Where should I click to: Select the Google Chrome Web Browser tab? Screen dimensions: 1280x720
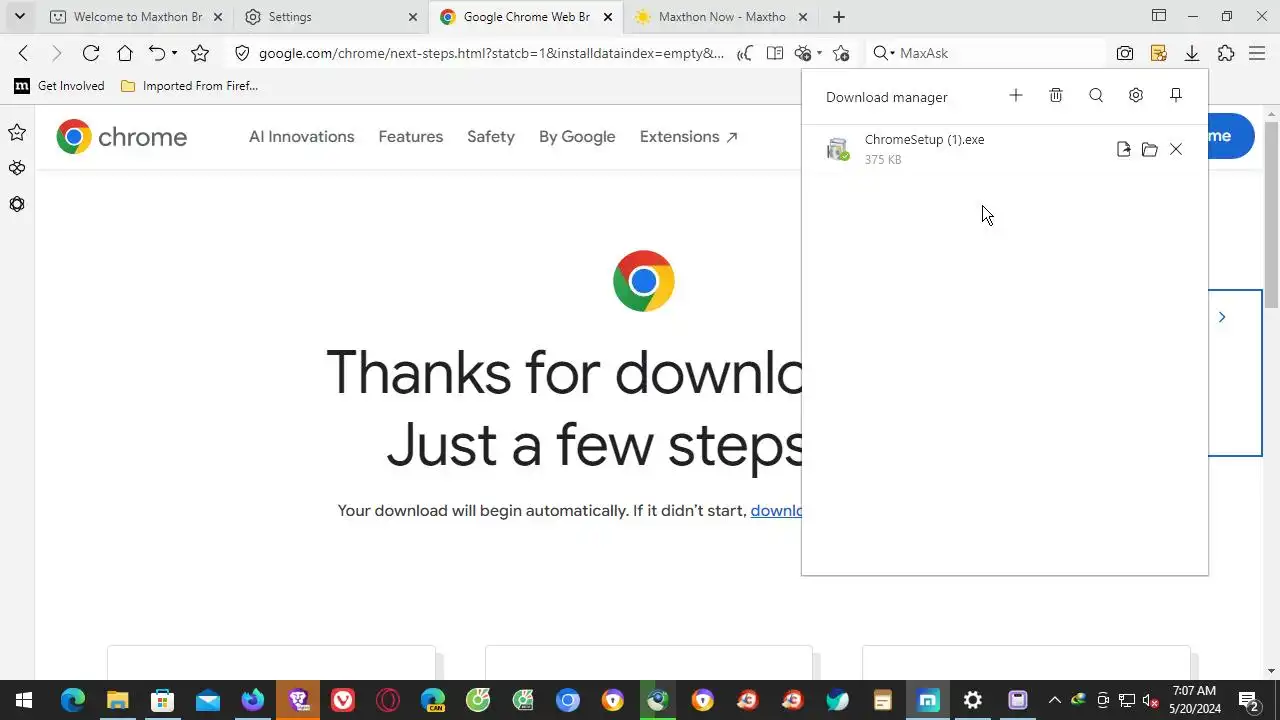point(527,17)
